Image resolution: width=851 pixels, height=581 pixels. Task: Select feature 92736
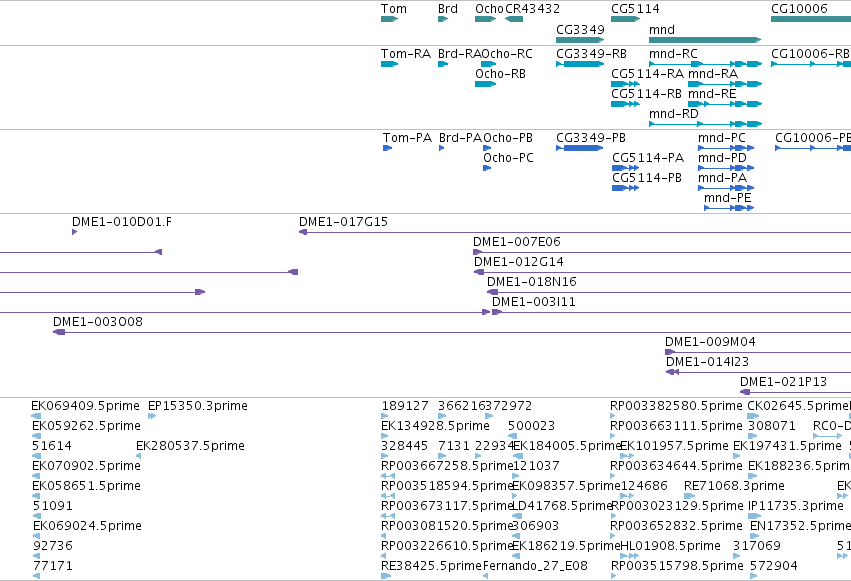tap(36, 557)
